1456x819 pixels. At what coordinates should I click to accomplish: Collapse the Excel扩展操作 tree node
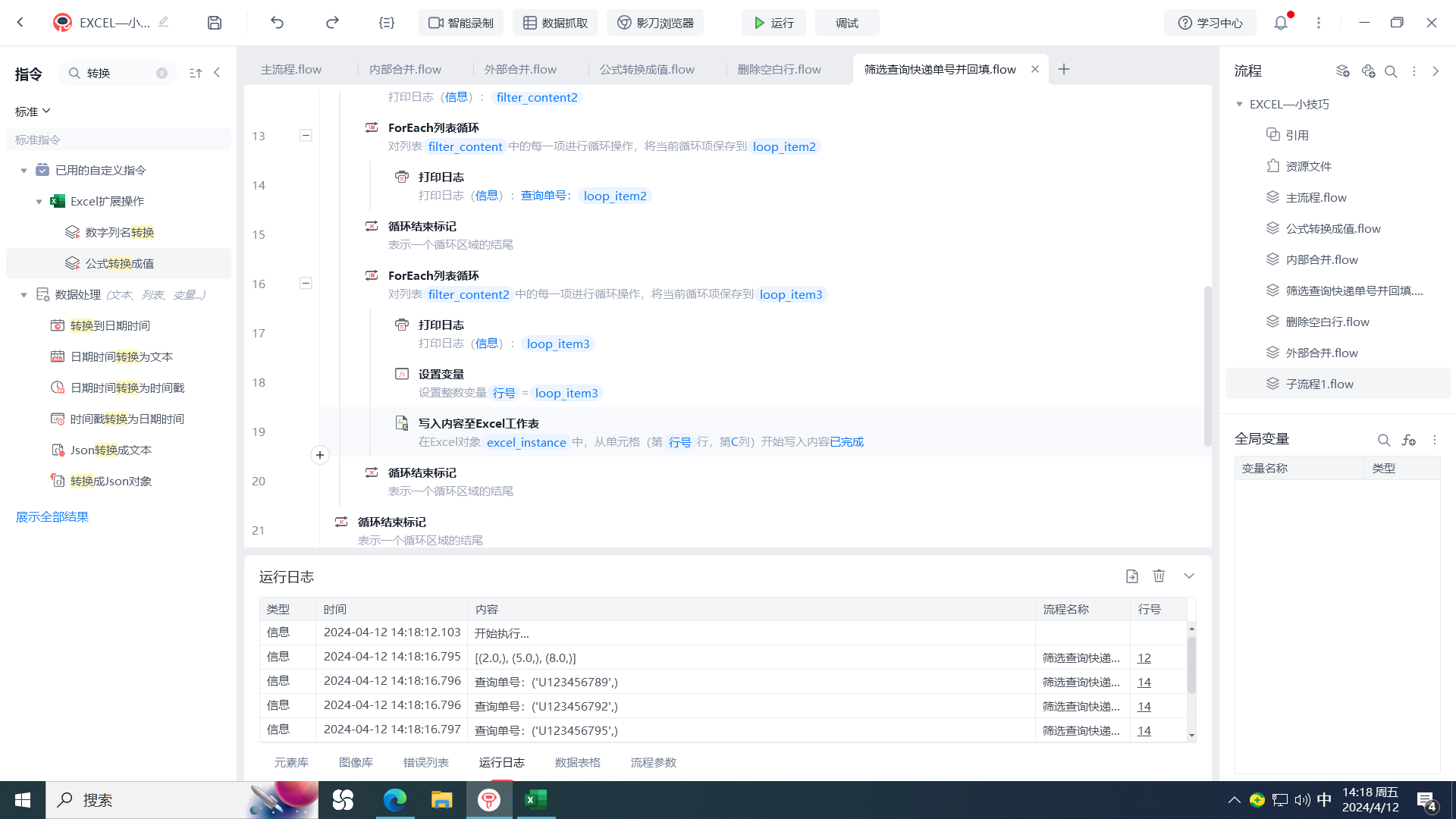coord(39,202)
